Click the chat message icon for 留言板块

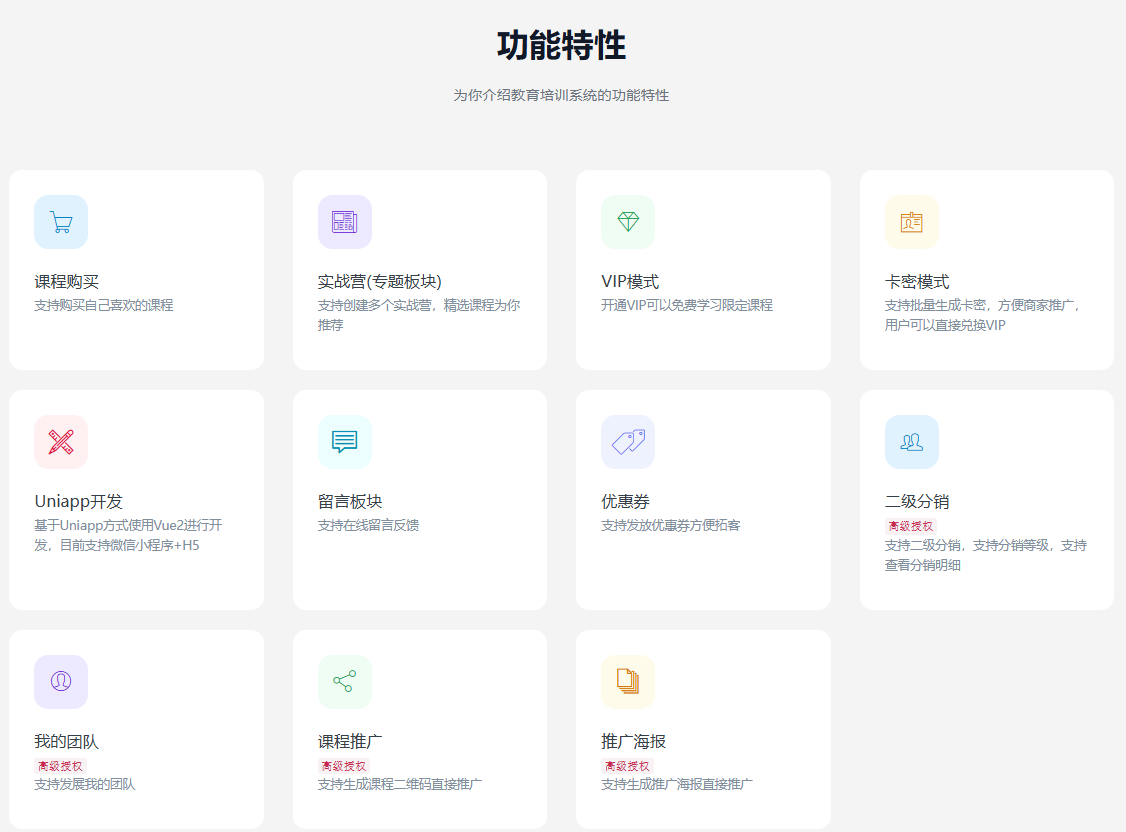point(344,442)
